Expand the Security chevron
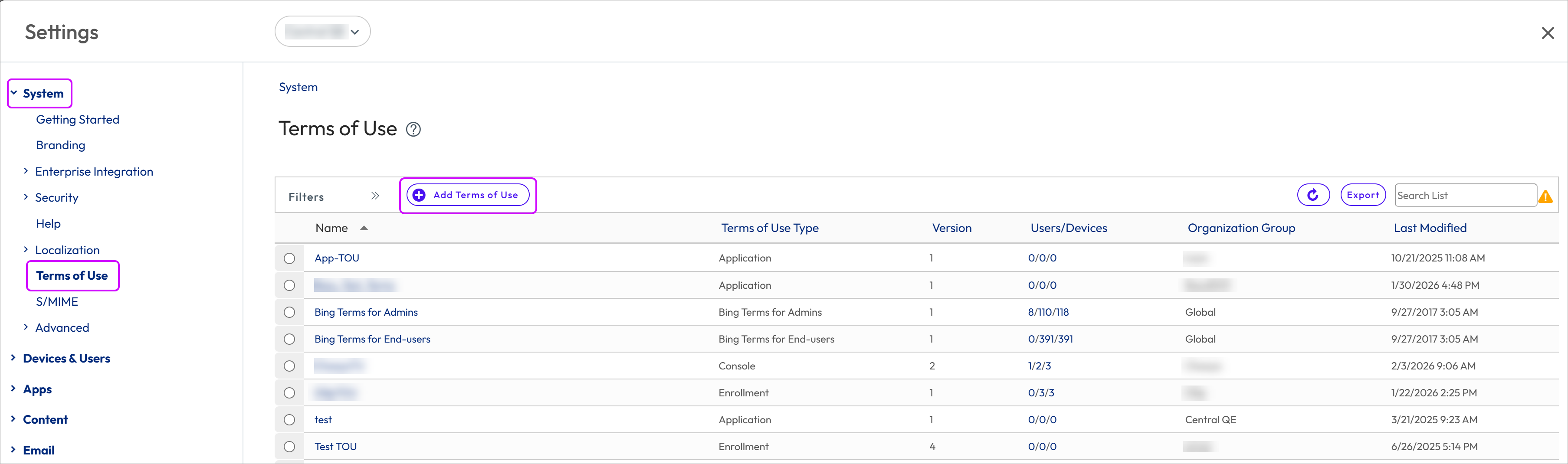 [26, 197]
